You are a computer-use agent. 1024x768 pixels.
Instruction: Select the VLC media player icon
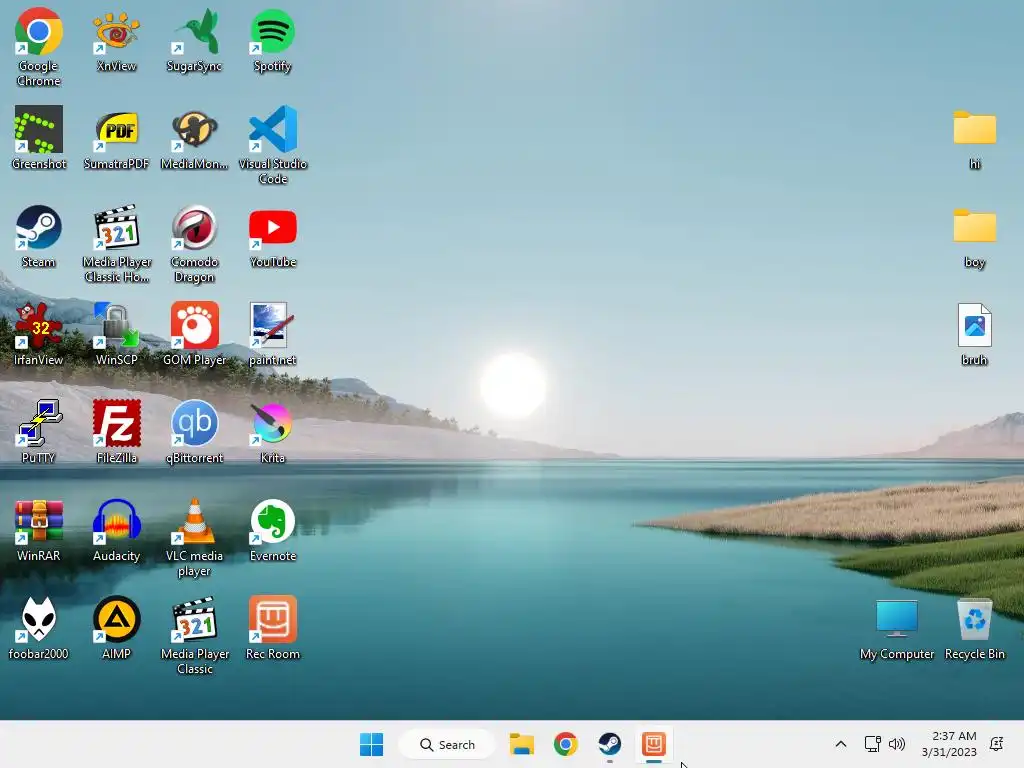tap(194, 537)
